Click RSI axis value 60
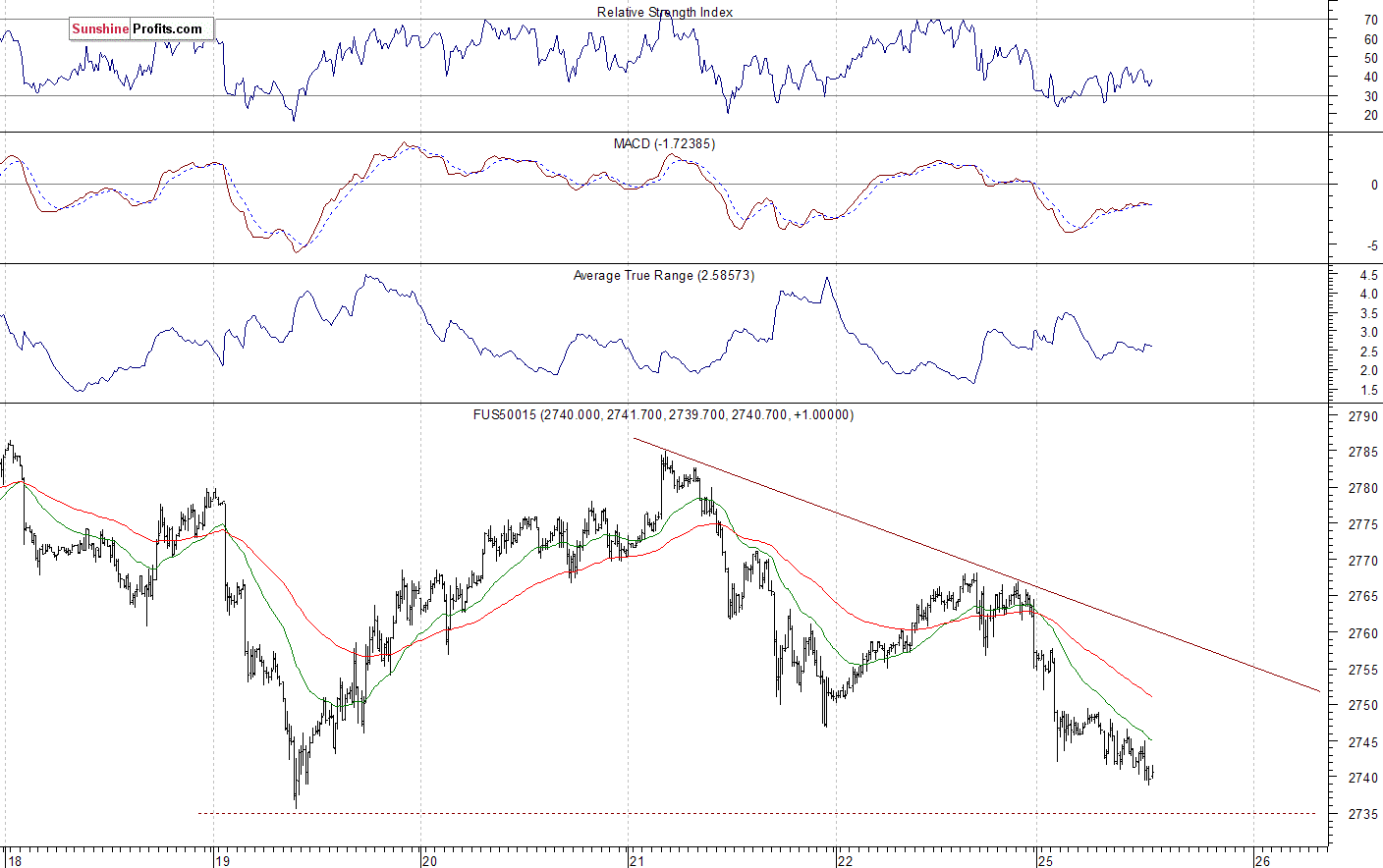This screenshot has width=1383, height=868. 1370,39
